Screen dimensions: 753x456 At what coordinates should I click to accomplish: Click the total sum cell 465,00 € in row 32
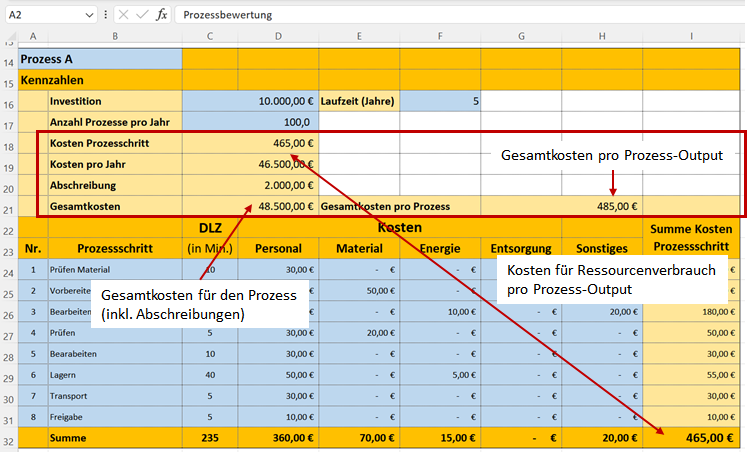pyautogui.click(x=692, y=439)
